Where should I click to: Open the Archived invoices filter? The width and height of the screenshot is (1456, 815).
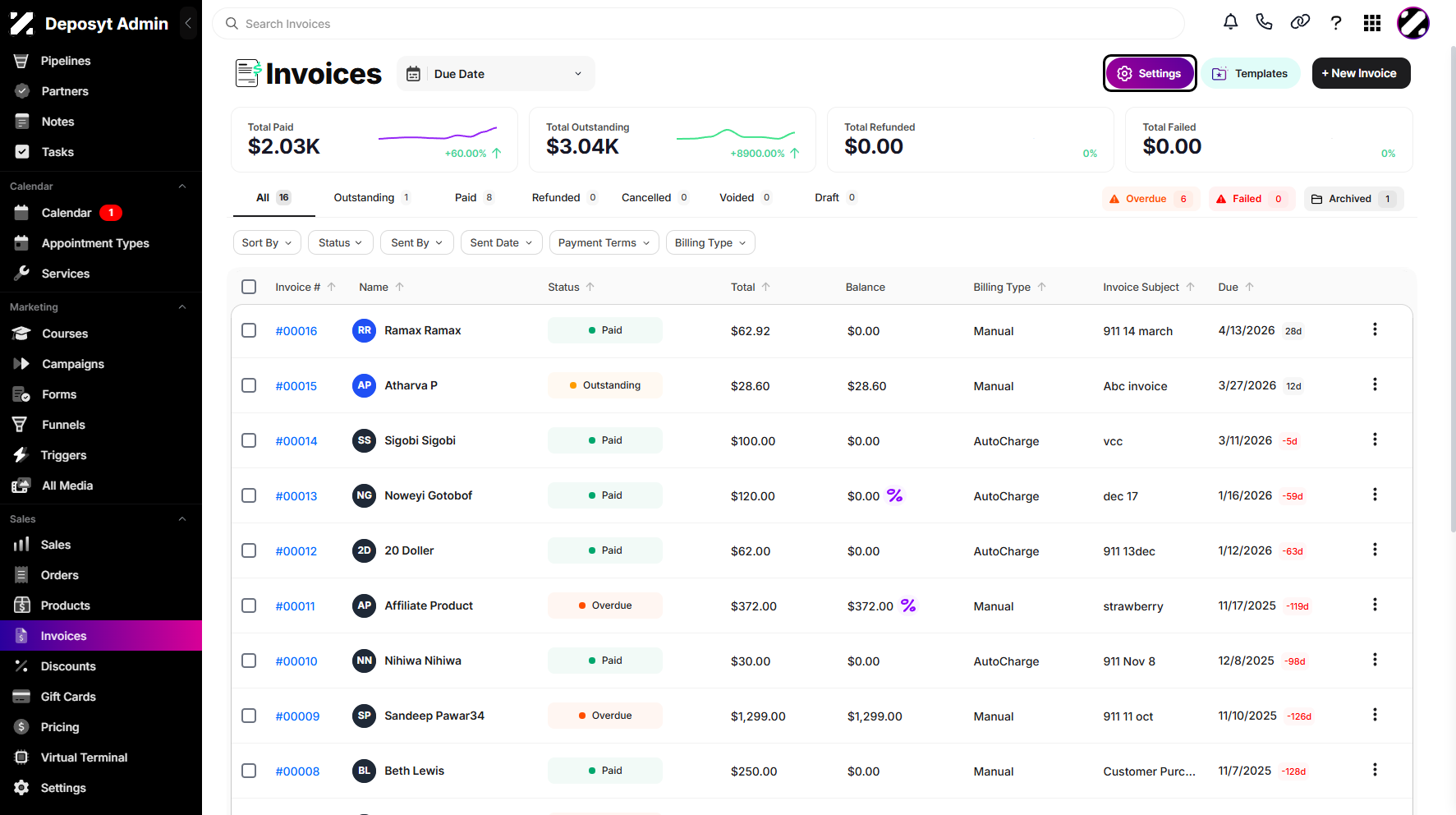[x=1353, y=199]
